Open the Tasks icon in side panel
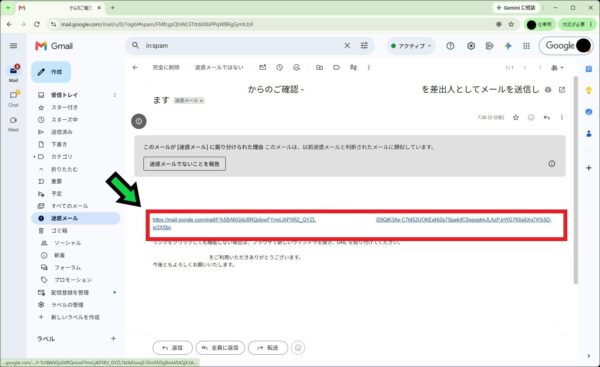This screenshot has width=600, height=367. pyautogui.click(x=589, y=112)
